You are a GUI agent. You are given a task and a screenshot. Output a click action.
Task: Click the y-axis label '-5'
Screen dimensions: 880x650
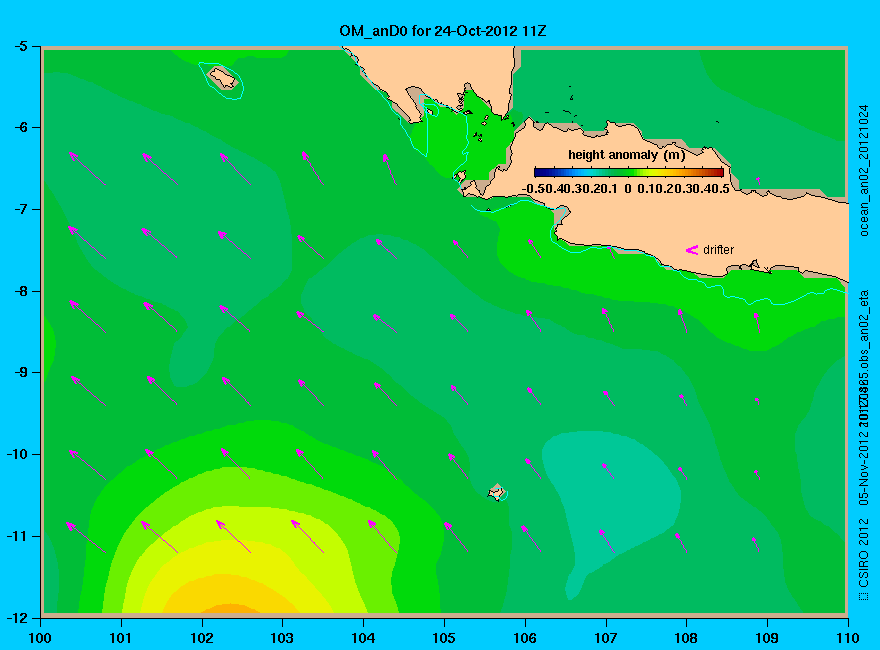(x=20, y=47)
